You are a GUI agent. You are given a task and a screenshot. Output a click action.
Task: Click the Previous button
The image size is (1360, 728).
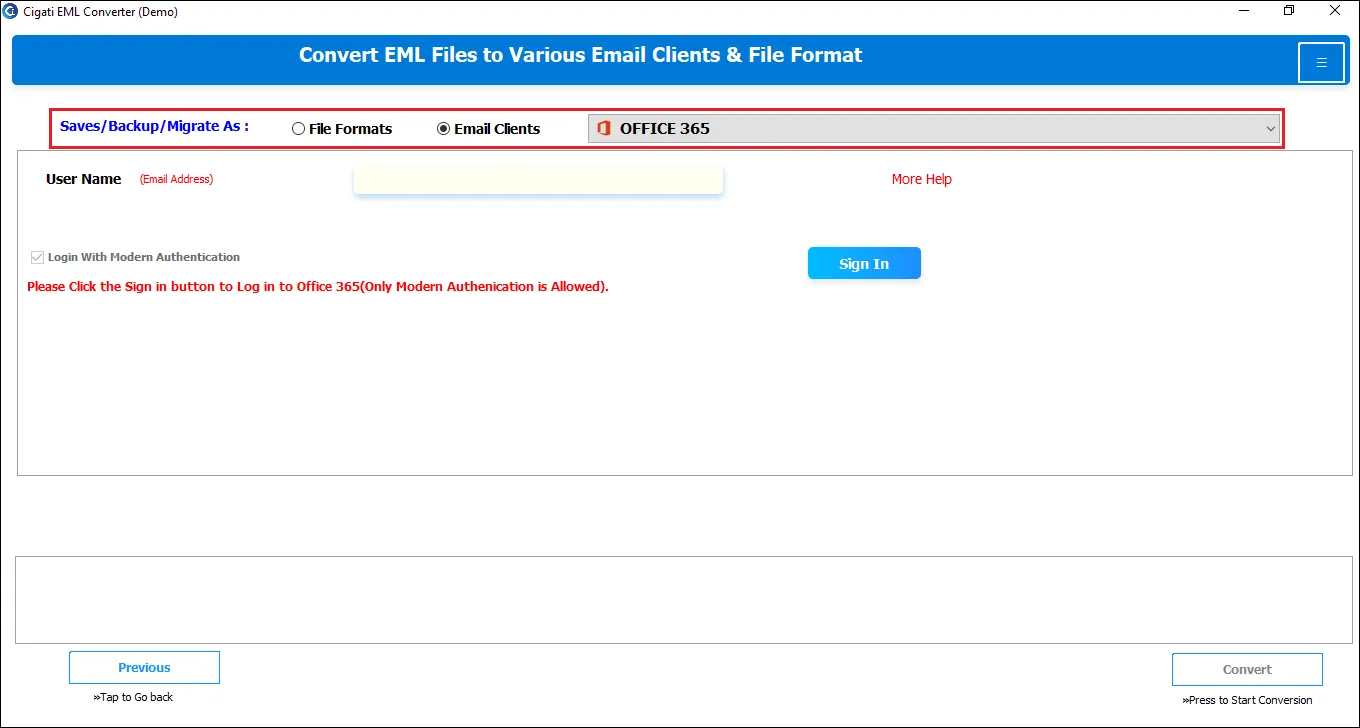coord(144,668)
